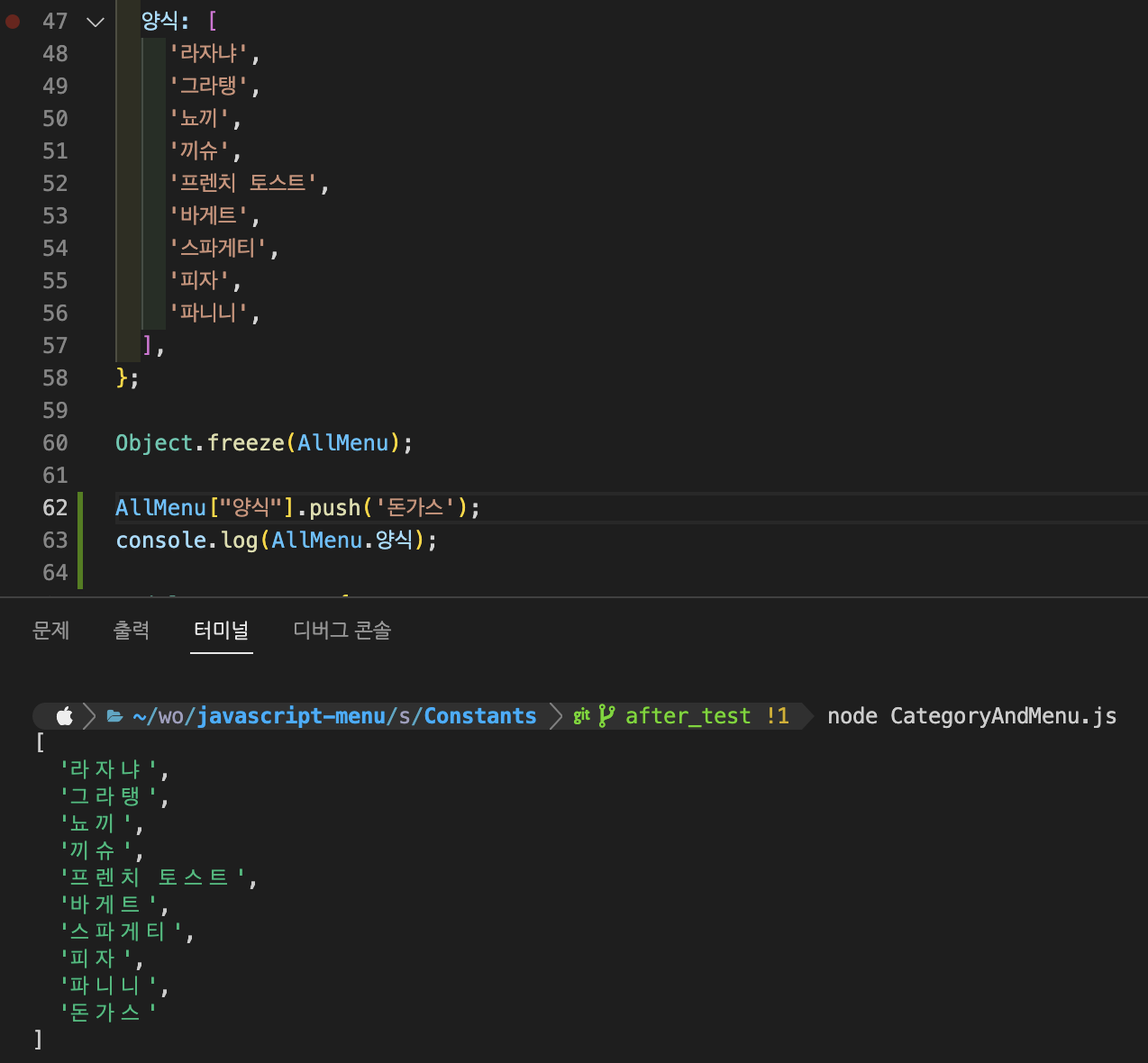Image resolution: width=1148 pixels, height=1063 pixels.
Task: Click the Apple logo in terminal prompt
Action: [65, 716]
